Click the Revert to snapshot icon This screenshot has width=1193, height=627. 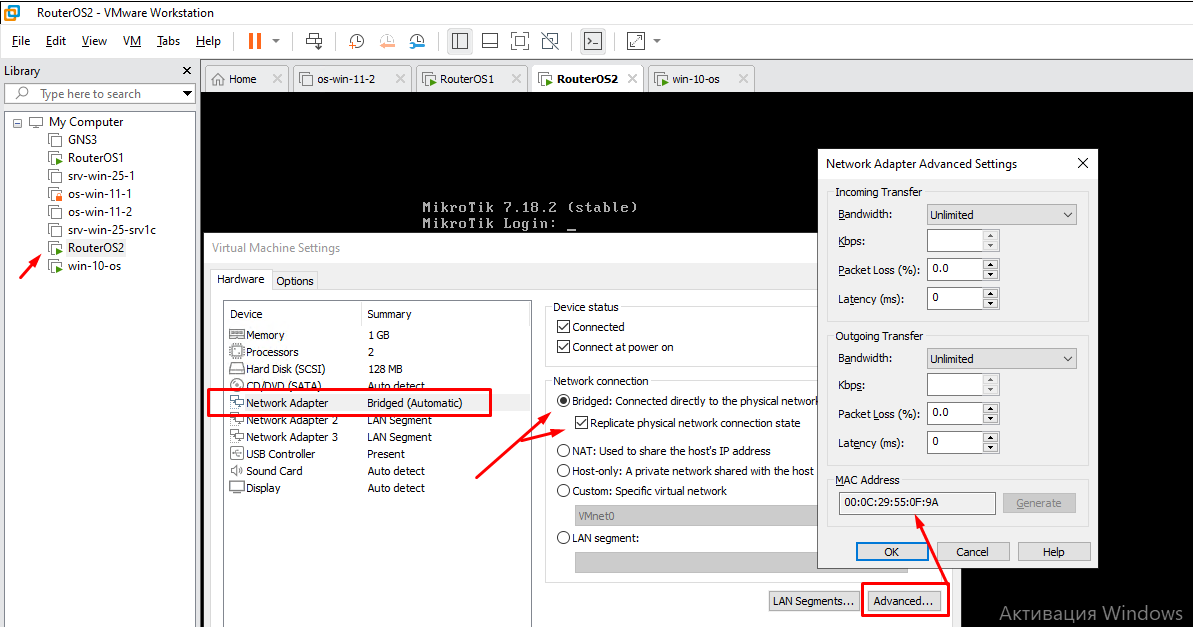387,41
